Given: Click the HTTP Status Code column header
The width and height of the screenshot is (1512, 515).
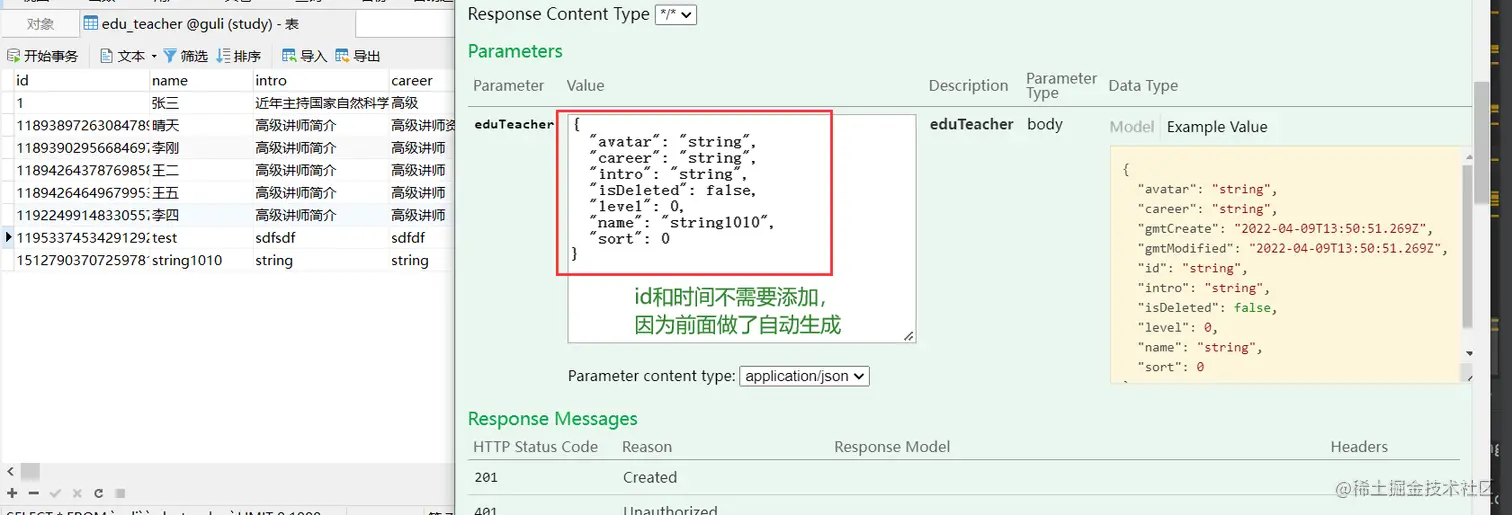Looking at the screenshot, I should pyautogui.click(x=536, y=447).
